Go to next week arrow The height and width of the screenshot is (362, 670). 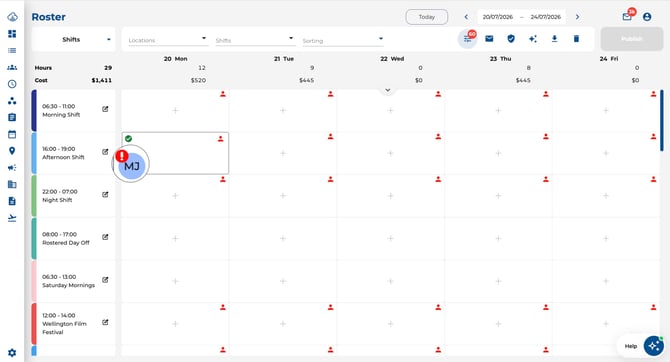point(577,17)
